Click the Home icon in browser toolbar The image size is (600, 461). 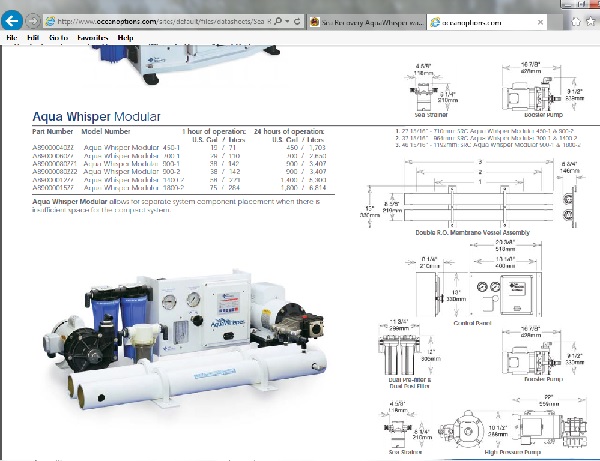pyautogui.click(x=576, y=22)
